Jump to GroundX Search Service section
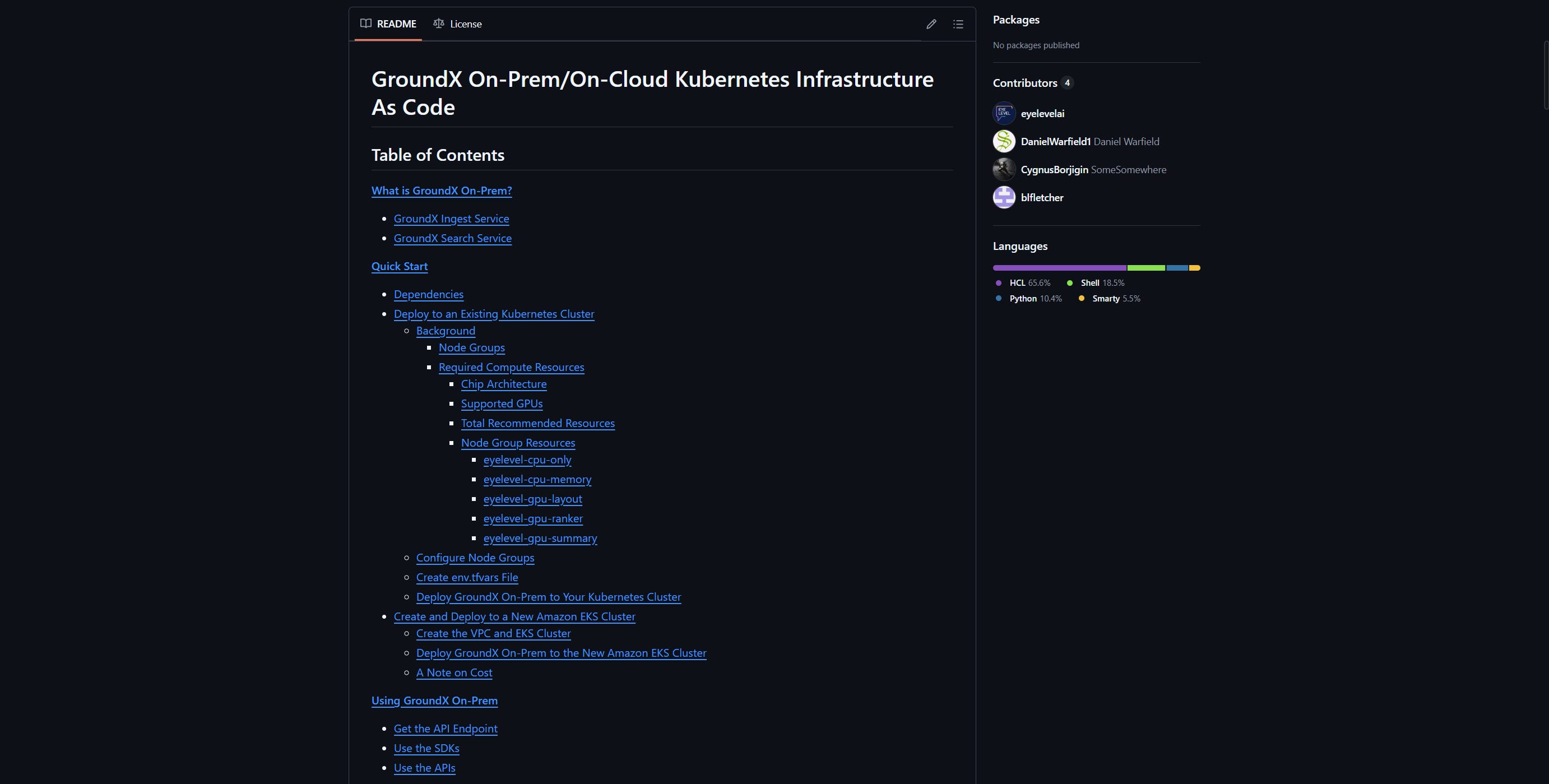This screenshot has width=1549, height=784. click(452, 238)
